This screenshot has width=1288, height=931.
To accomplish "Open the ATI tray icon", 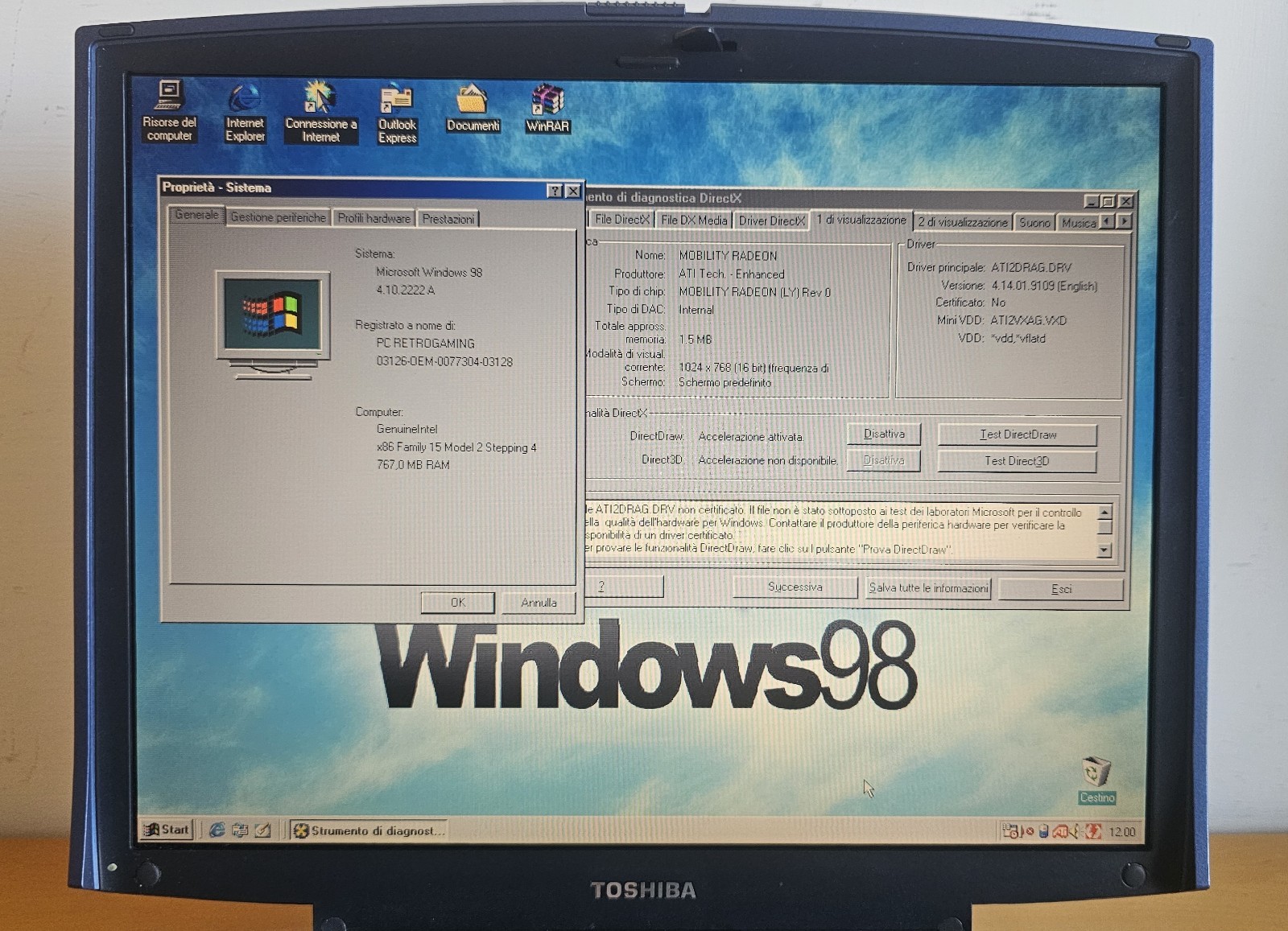I will click(1060, 831).
